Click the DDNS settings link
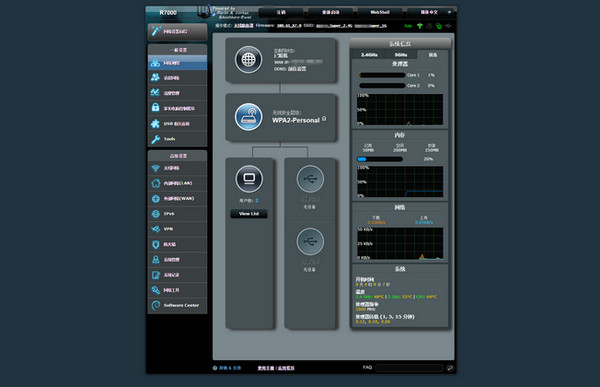Viewport: 600px width, 387px height. pyautogui.click(x=297, y=69)
